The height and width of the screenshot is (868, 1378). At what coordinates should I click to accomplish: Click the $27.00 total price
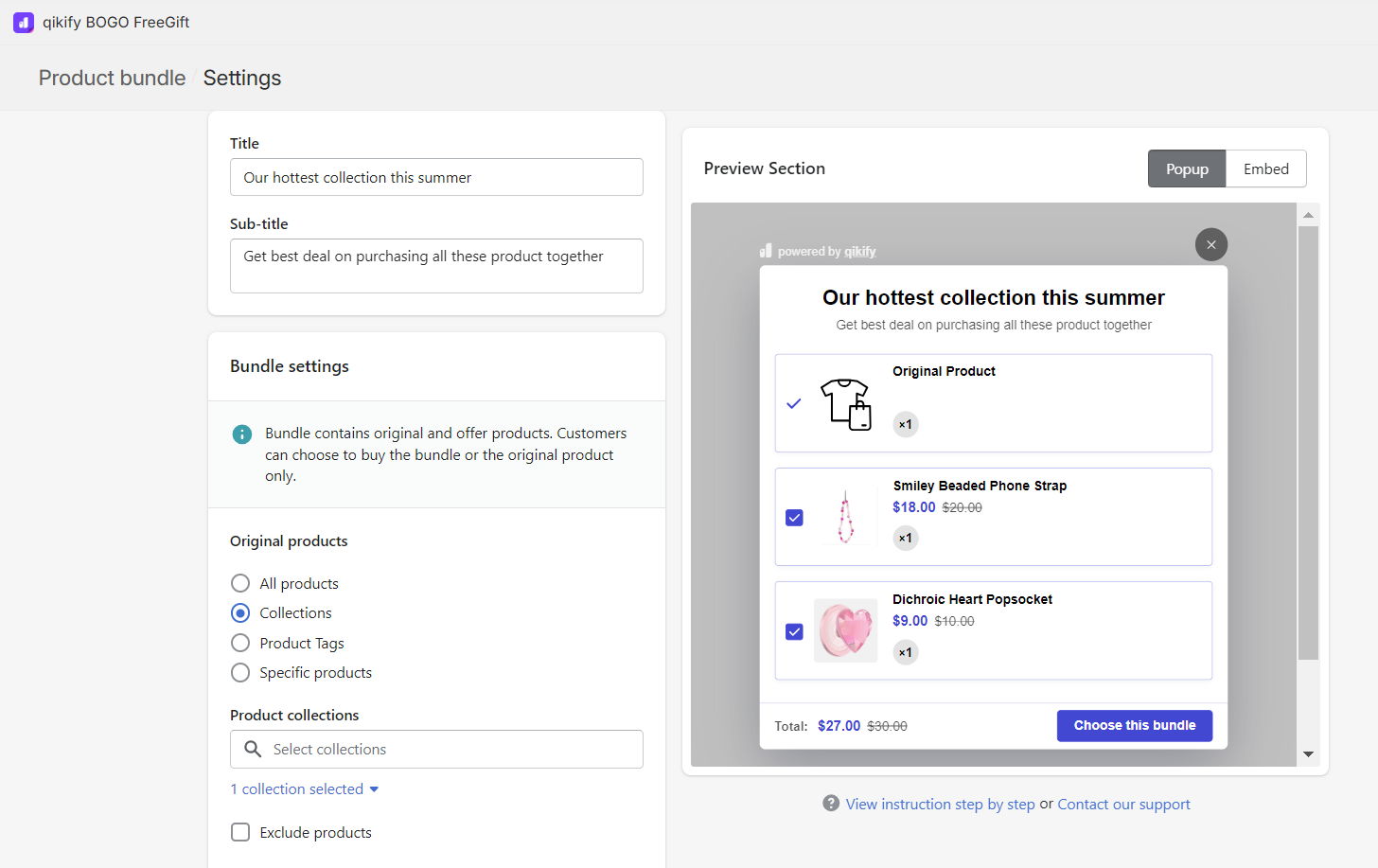[x=839, y=726]
